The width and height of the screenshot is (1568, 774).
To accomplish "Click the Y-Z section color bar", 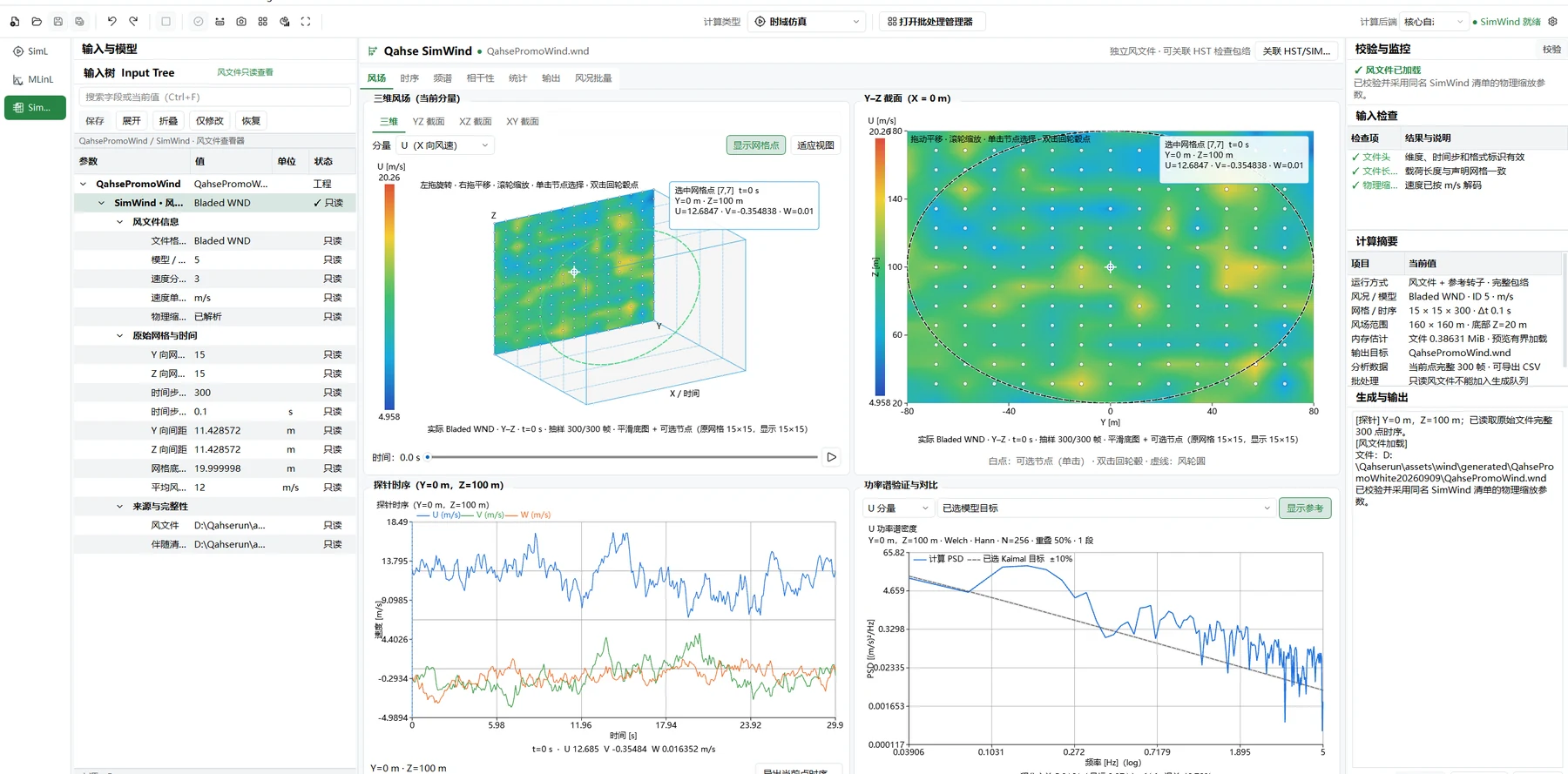I will pyautogui.click(x=880, y=267).
